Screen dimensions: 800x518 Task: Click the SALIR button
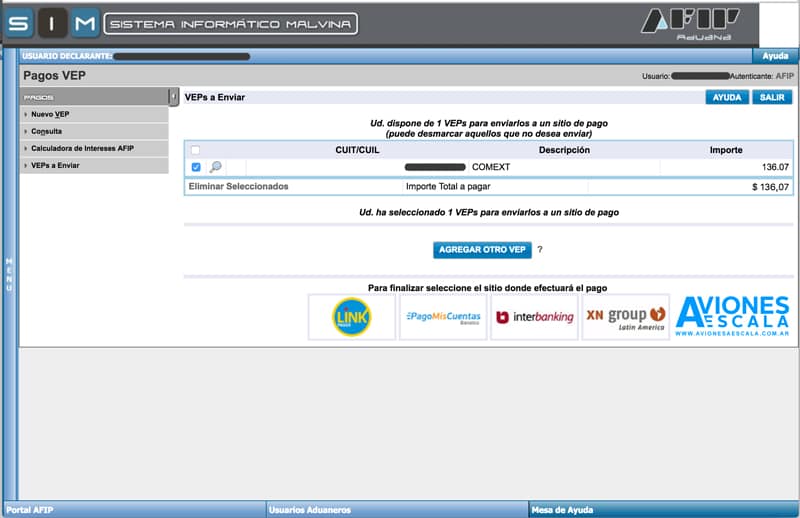[772, 97]
